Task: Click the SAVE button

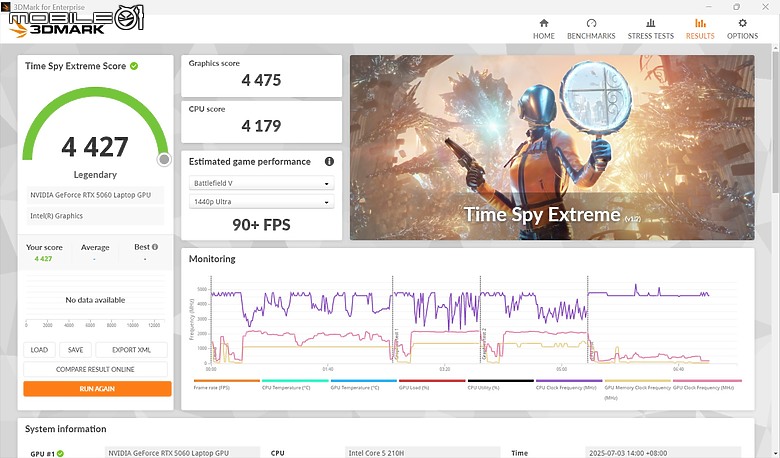Action: (75, 350)
